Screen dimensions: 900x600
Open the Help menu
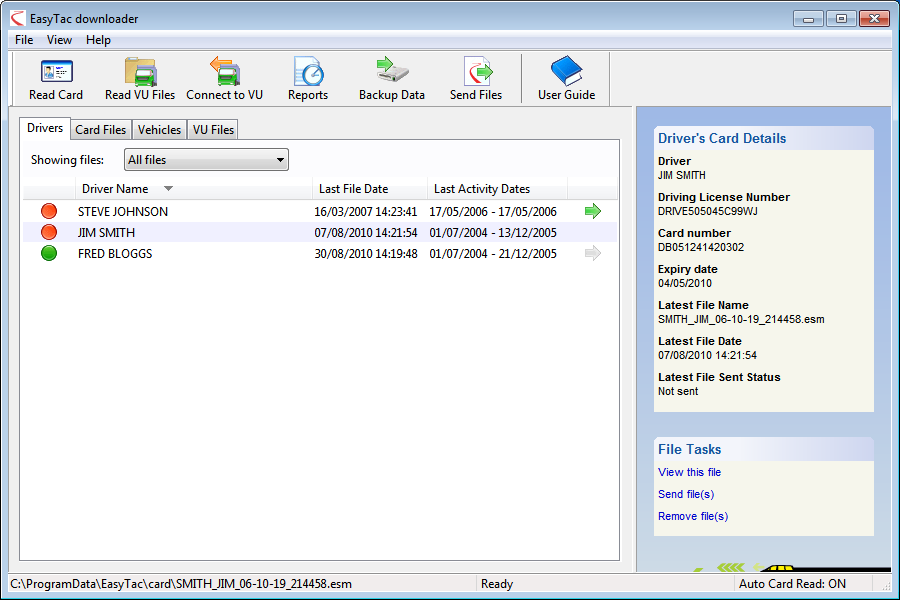(98, 40)
